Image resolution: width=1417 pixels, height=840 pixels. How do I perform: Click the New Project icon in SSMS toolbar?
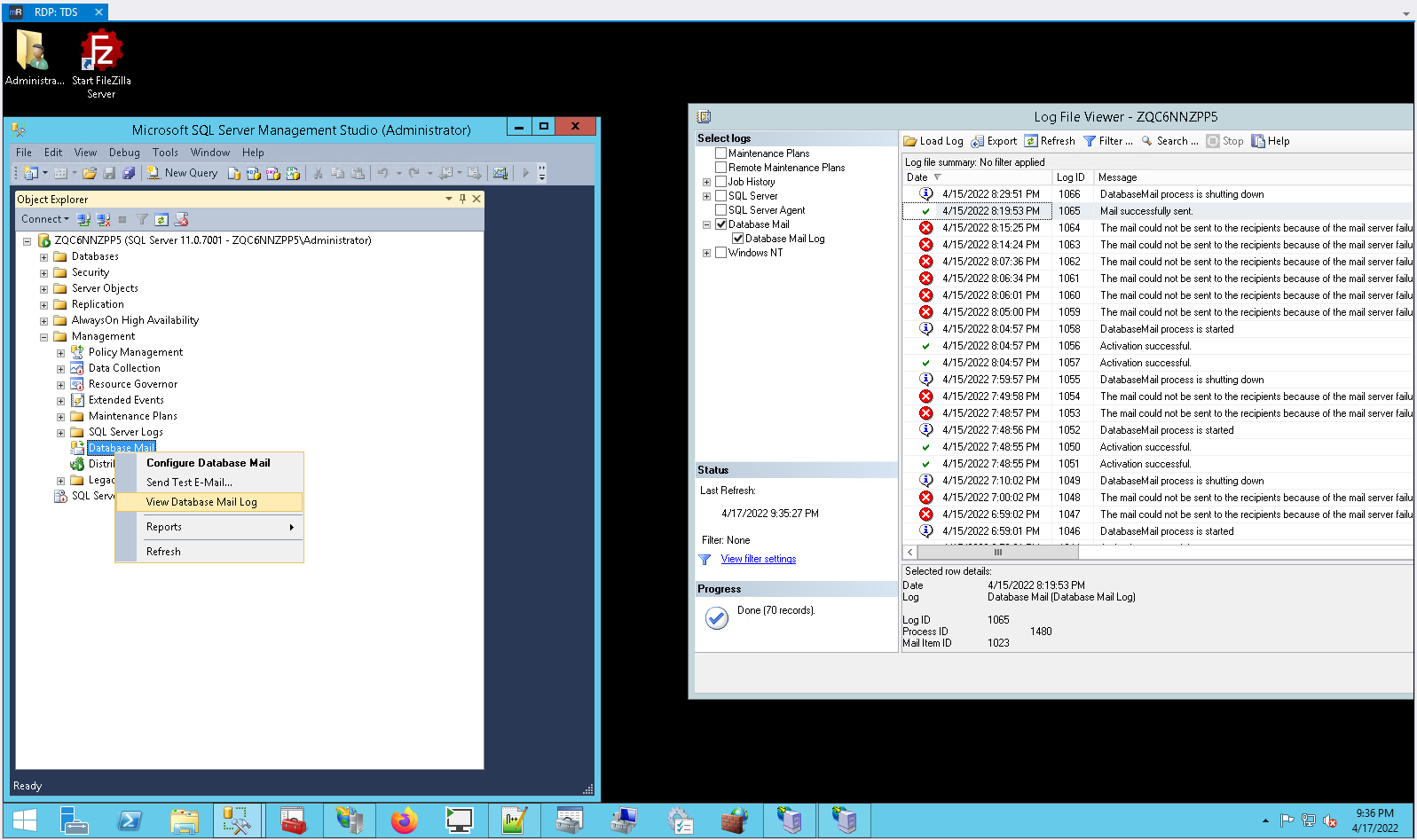[x=31, y=173]
